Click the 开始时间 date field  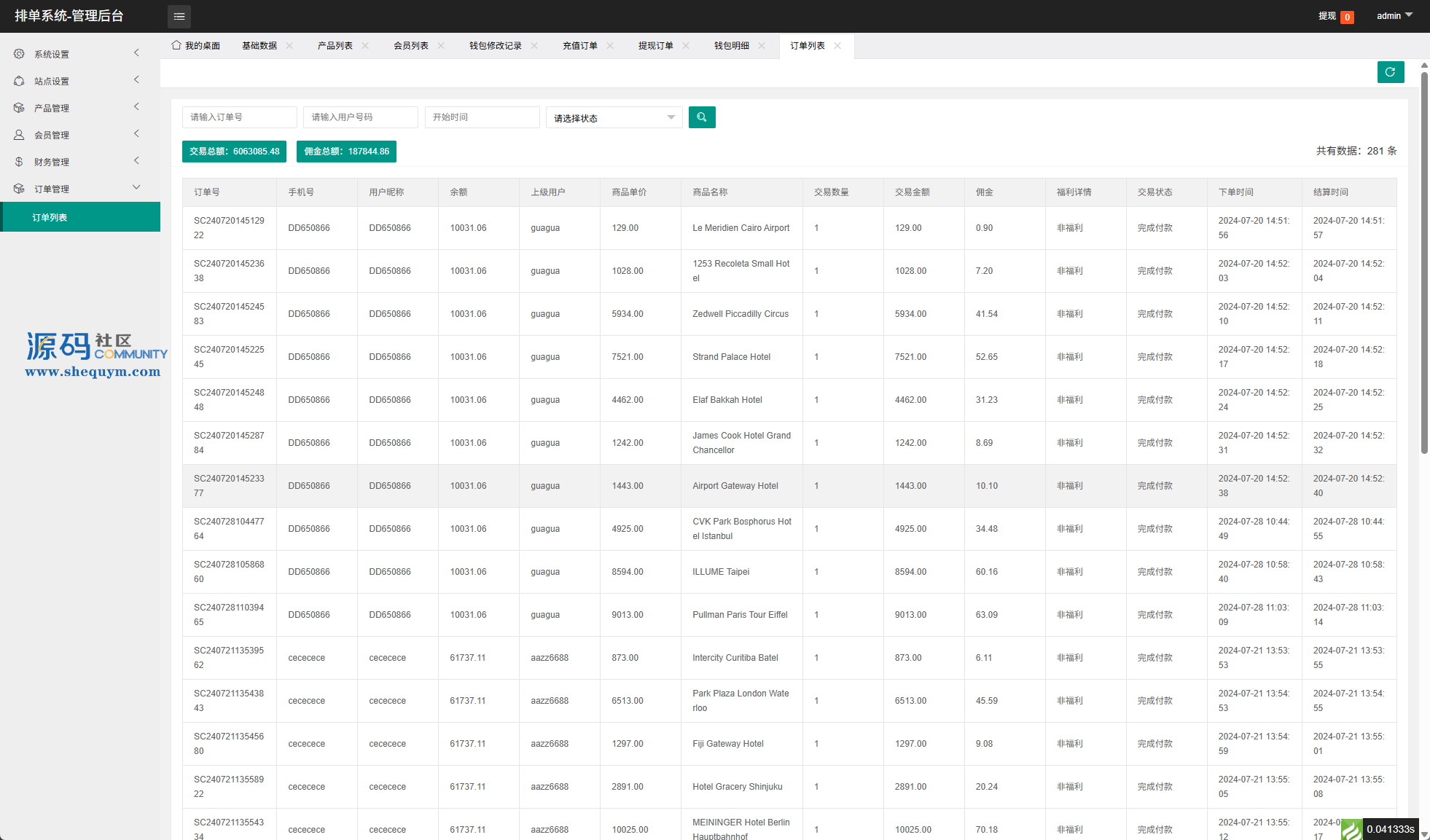[482, 117]
